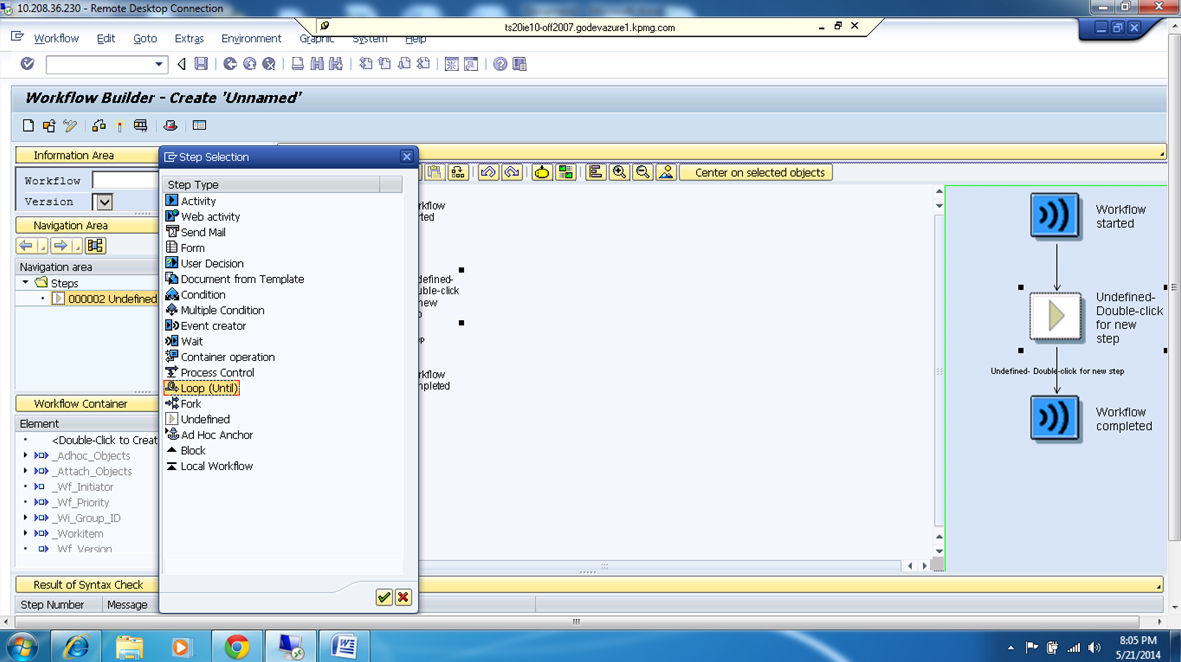This screenshot has height=662, width=1181.
Task: Open the Workflow version dropdown
Action: point(104,201)
